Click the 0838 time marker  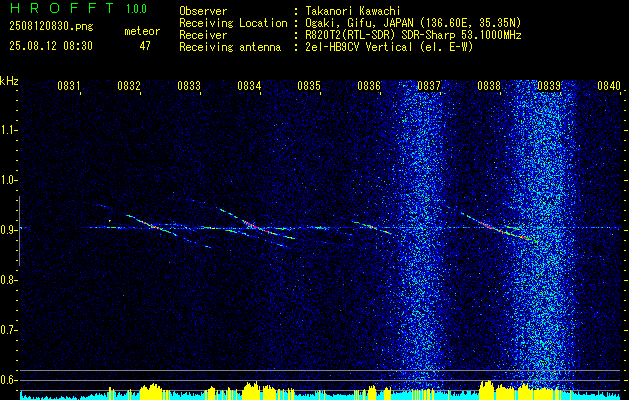point(489,85)
